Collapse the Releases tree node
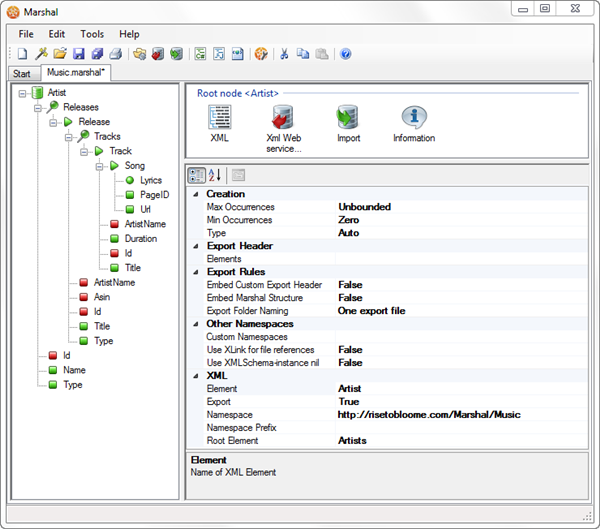The image size is (600, 529). (38, 108)
